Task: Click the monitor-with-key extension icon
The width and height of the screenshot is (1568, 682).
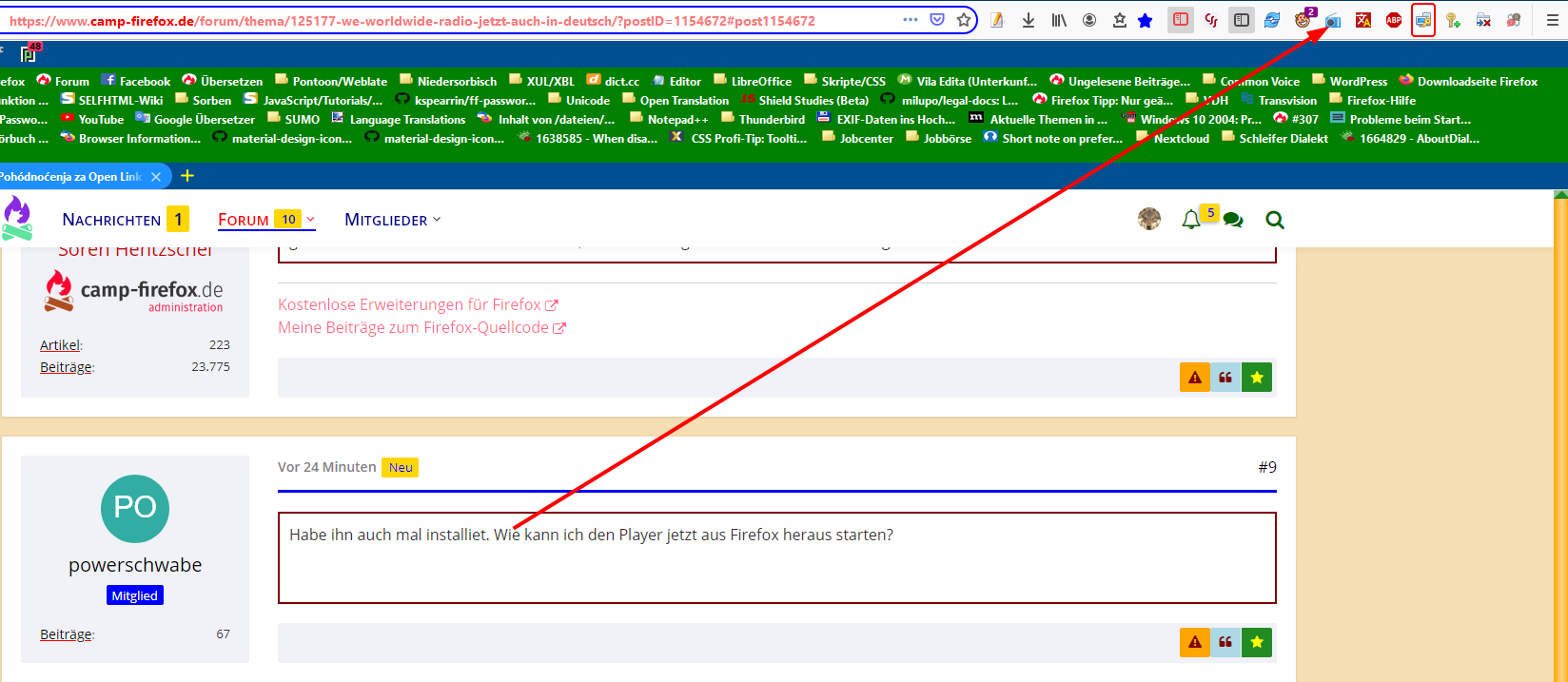Action: (x=1423, y=20)
